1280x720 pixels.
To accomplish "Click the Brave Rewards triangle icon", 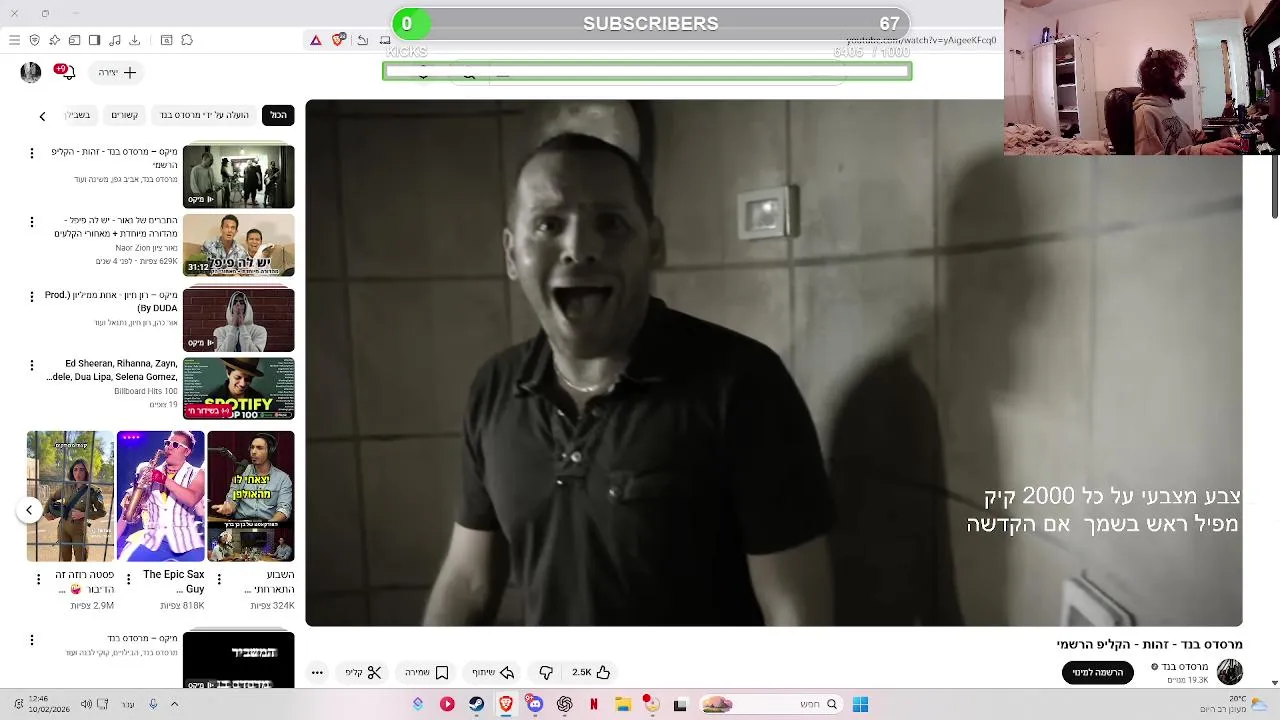I will [x=315, y=40].
